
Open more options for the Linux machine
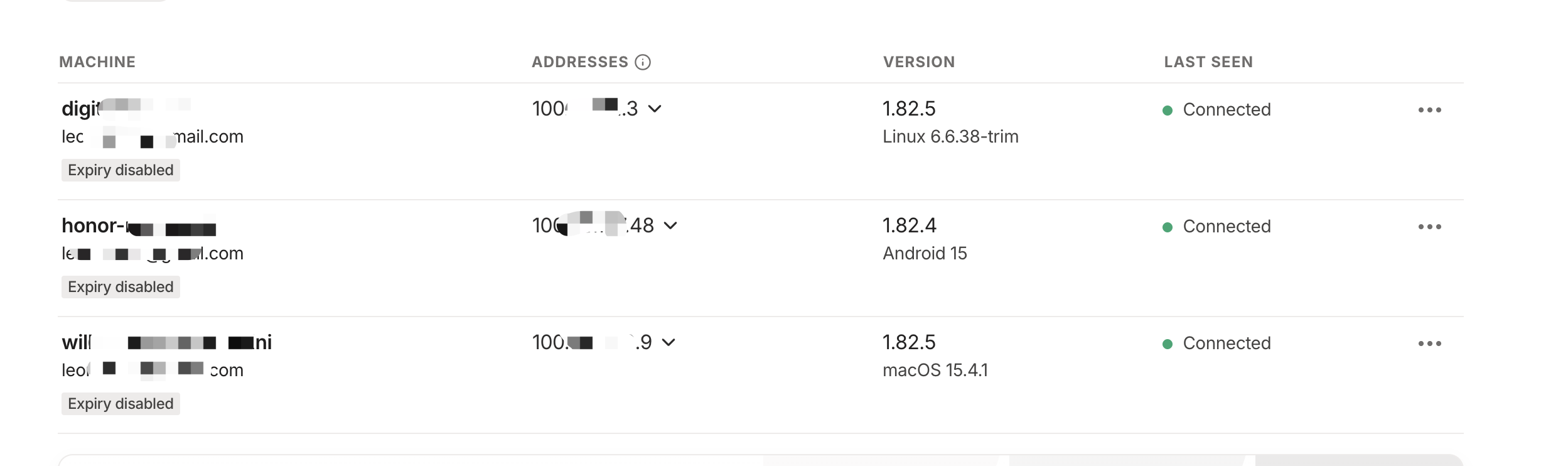(1429, 110)
